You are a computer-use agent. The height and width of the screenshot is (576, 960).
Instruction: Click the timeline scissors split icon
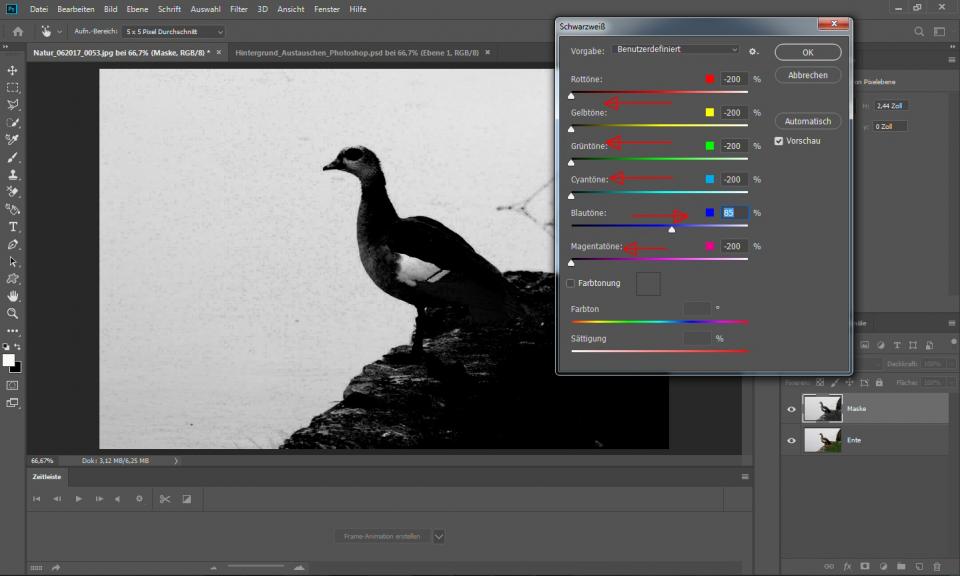164,499
